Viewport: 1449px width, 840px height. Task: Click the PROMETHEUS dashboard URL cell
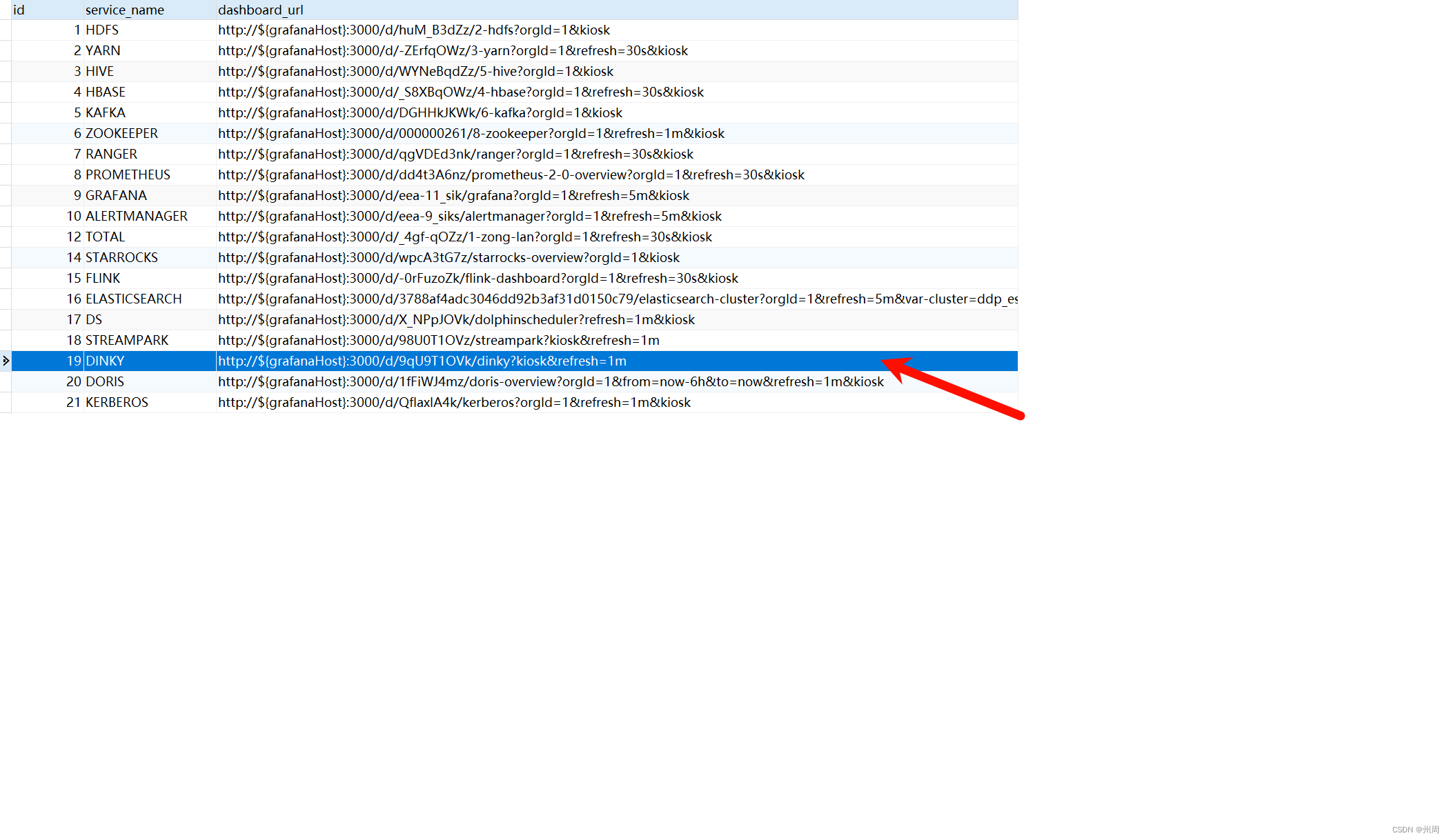[511, 175]
